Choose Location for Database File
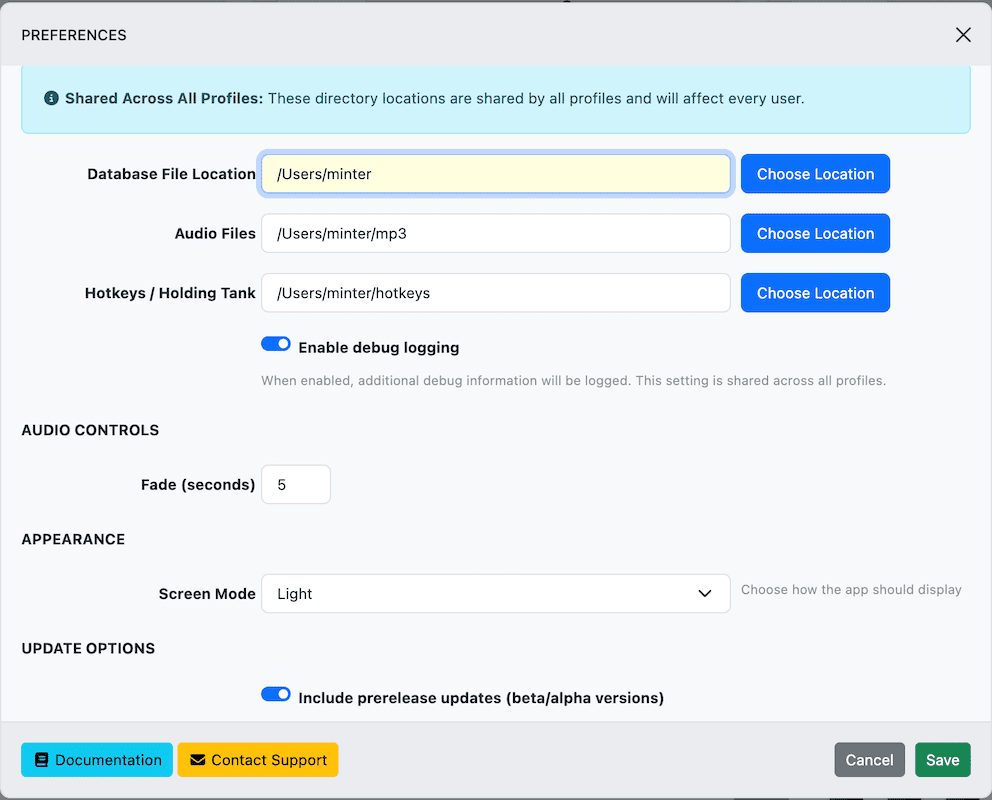The width and height of the screenshot is (992, 800). pyautogui.click(x=815, y=174)
